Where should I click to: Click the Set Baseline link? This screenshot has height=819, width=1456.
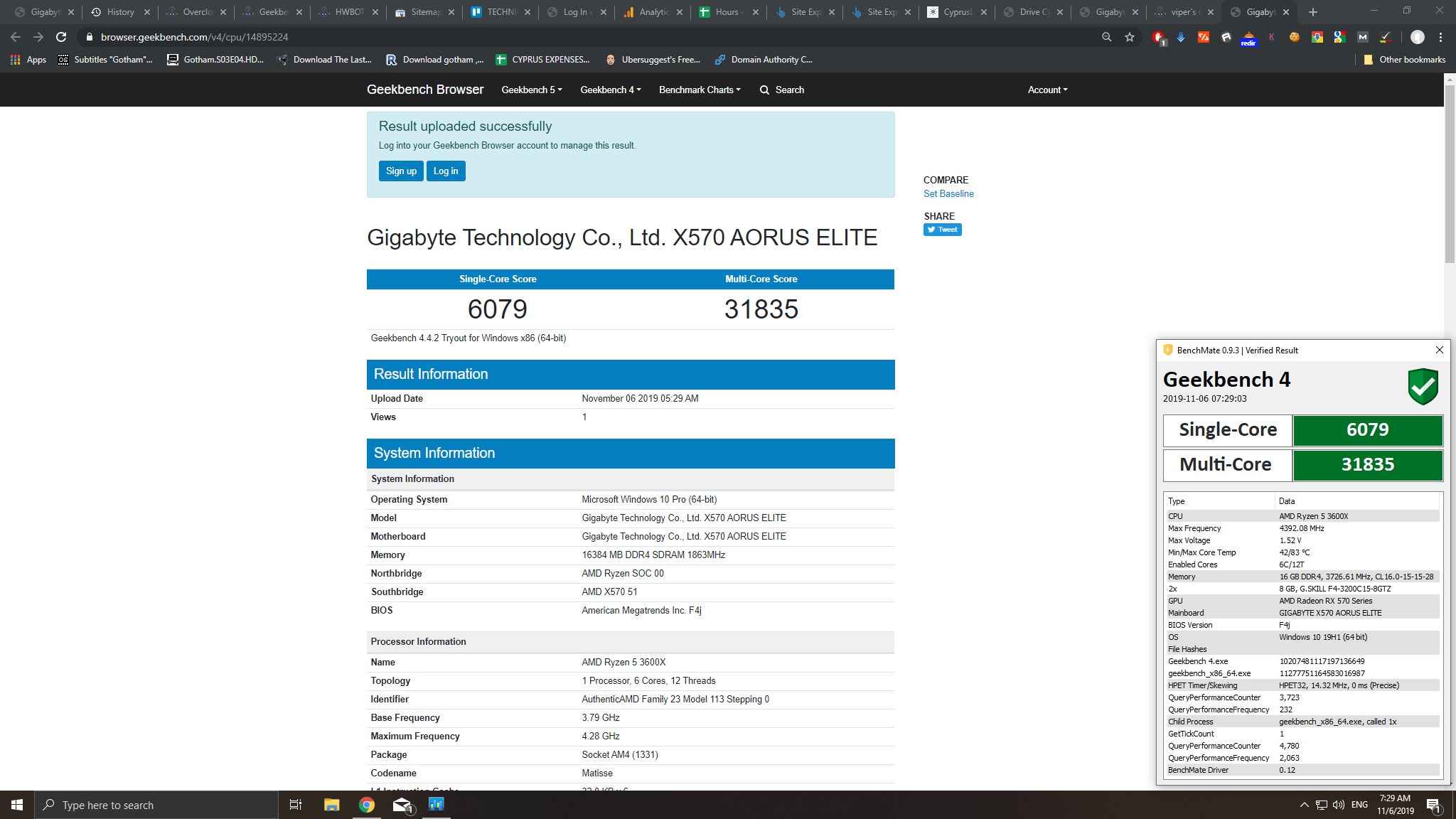[948, 193]
